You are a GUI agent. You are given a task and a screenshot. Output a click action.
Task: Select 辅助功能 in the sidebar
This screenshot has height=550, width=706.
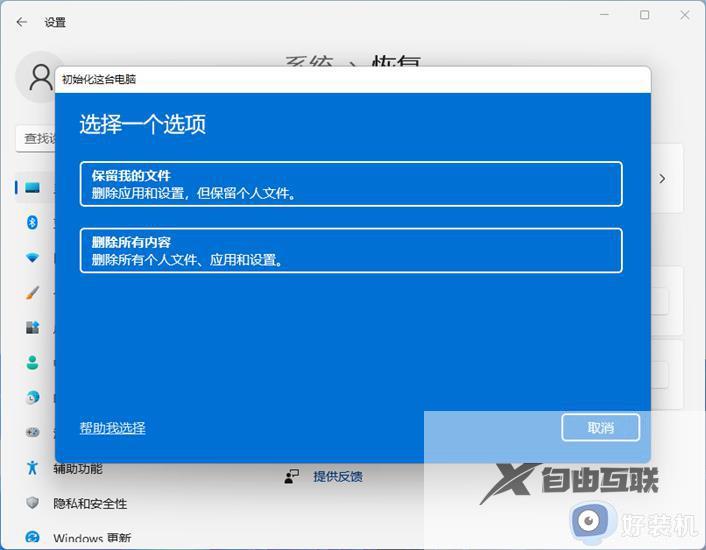pyautogui.click(x=78, y=469)
